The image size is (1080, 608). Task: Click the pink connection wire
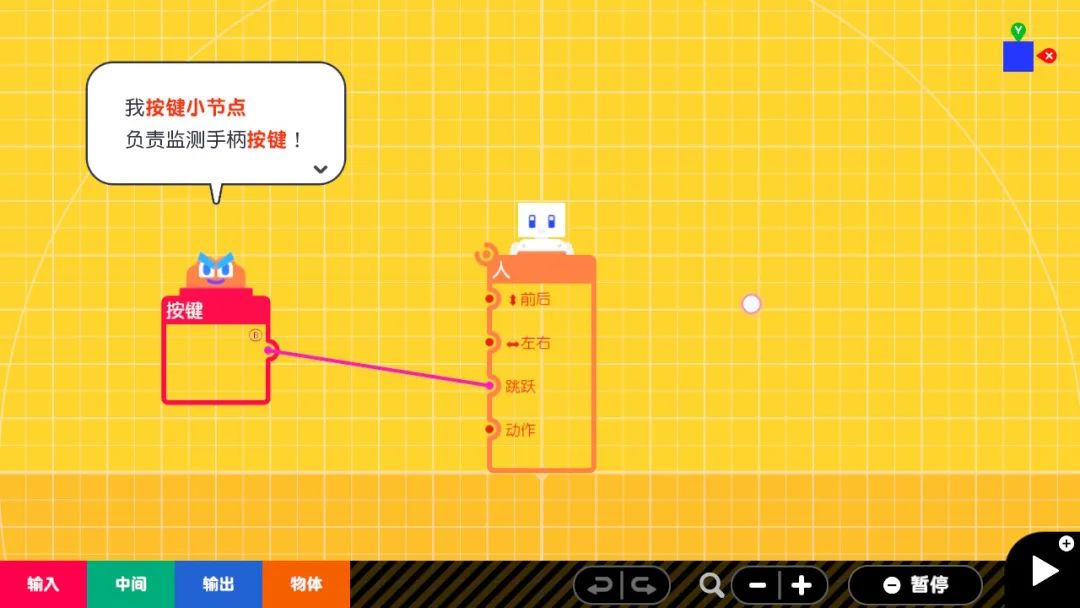click(381, 368)
